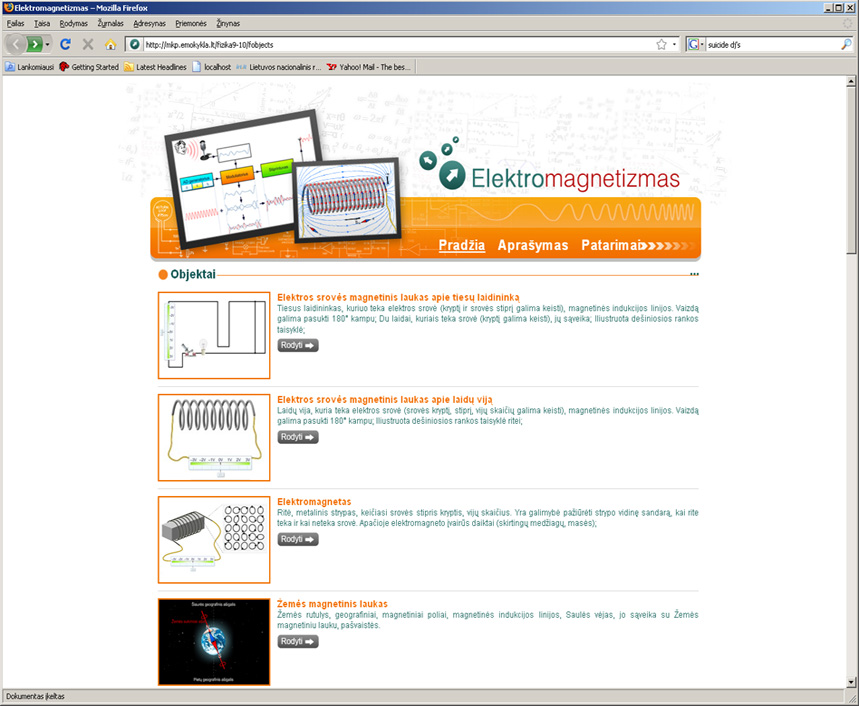Go to the home page icon
This screenshot has width=859, height=706.
pyautogui.click(x=111, y=44)
